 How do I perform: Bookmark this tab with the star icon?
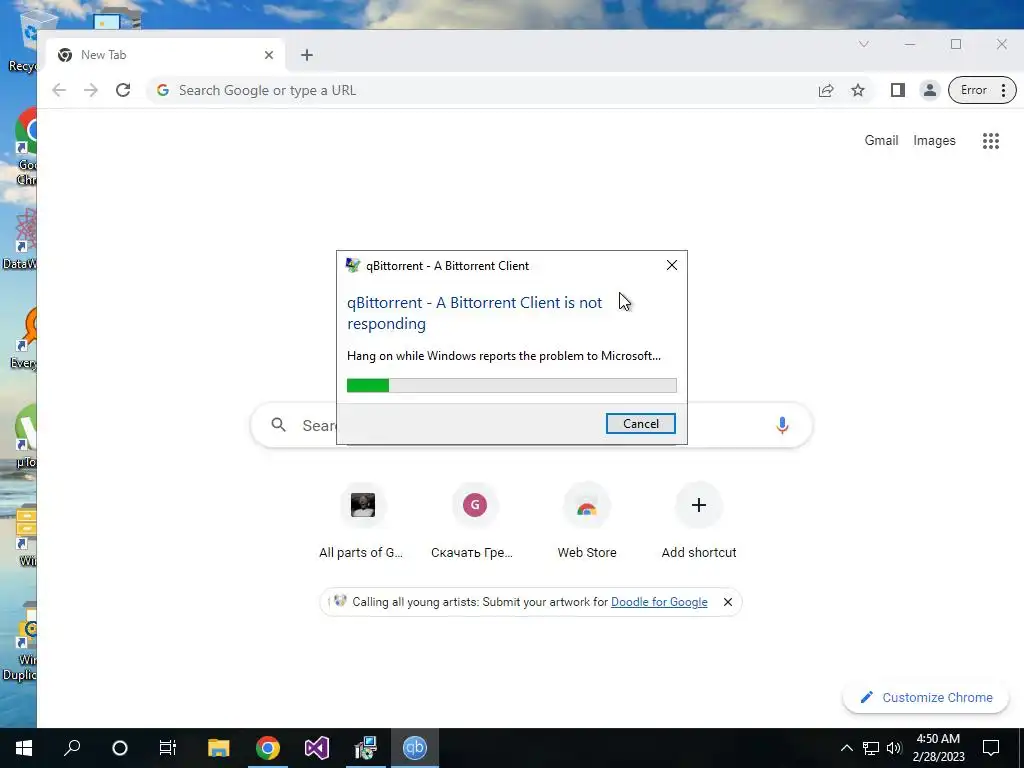858,90
